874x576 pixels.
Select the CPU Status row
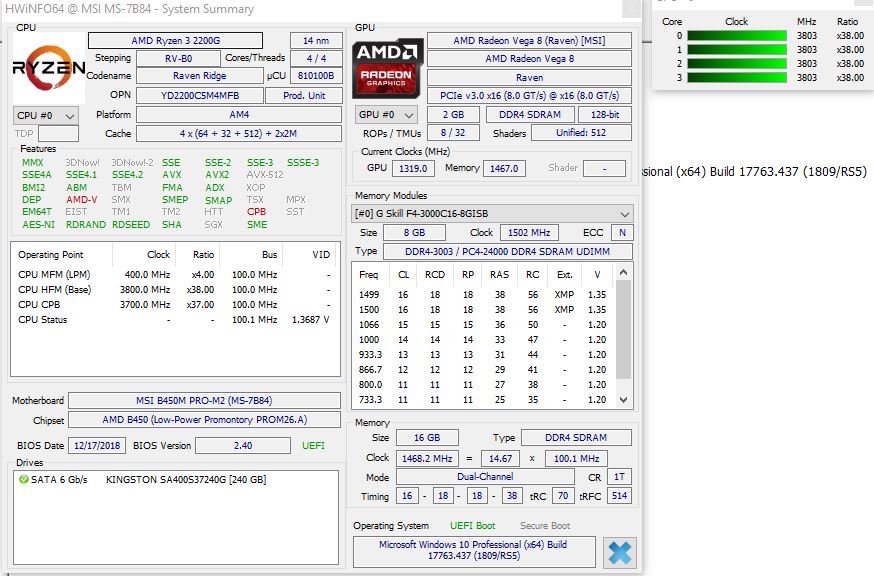(175, 320)
